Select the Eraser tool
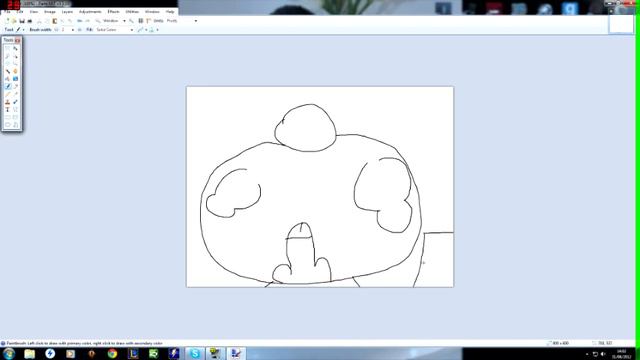640x360 pixels. pyautogui.click(x=16, y=86)
